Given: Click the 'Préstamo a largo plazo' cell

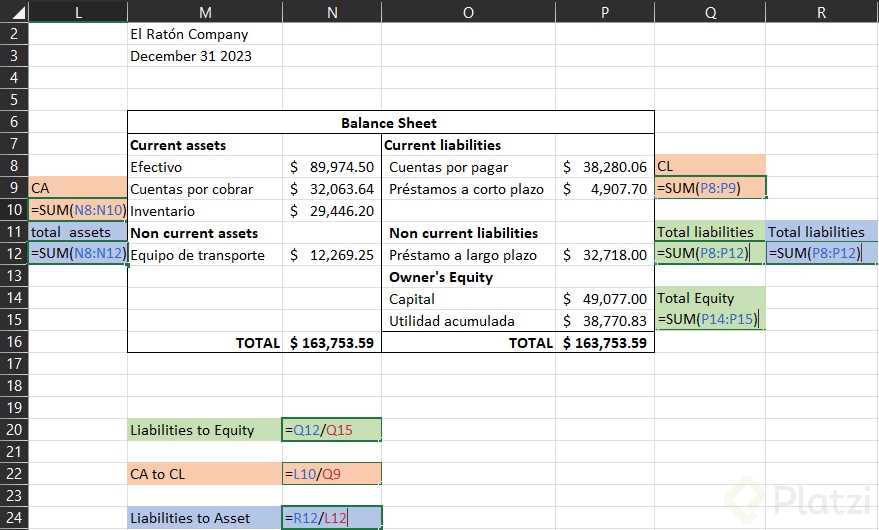Looking at the screenshot, I should [468, 255].
